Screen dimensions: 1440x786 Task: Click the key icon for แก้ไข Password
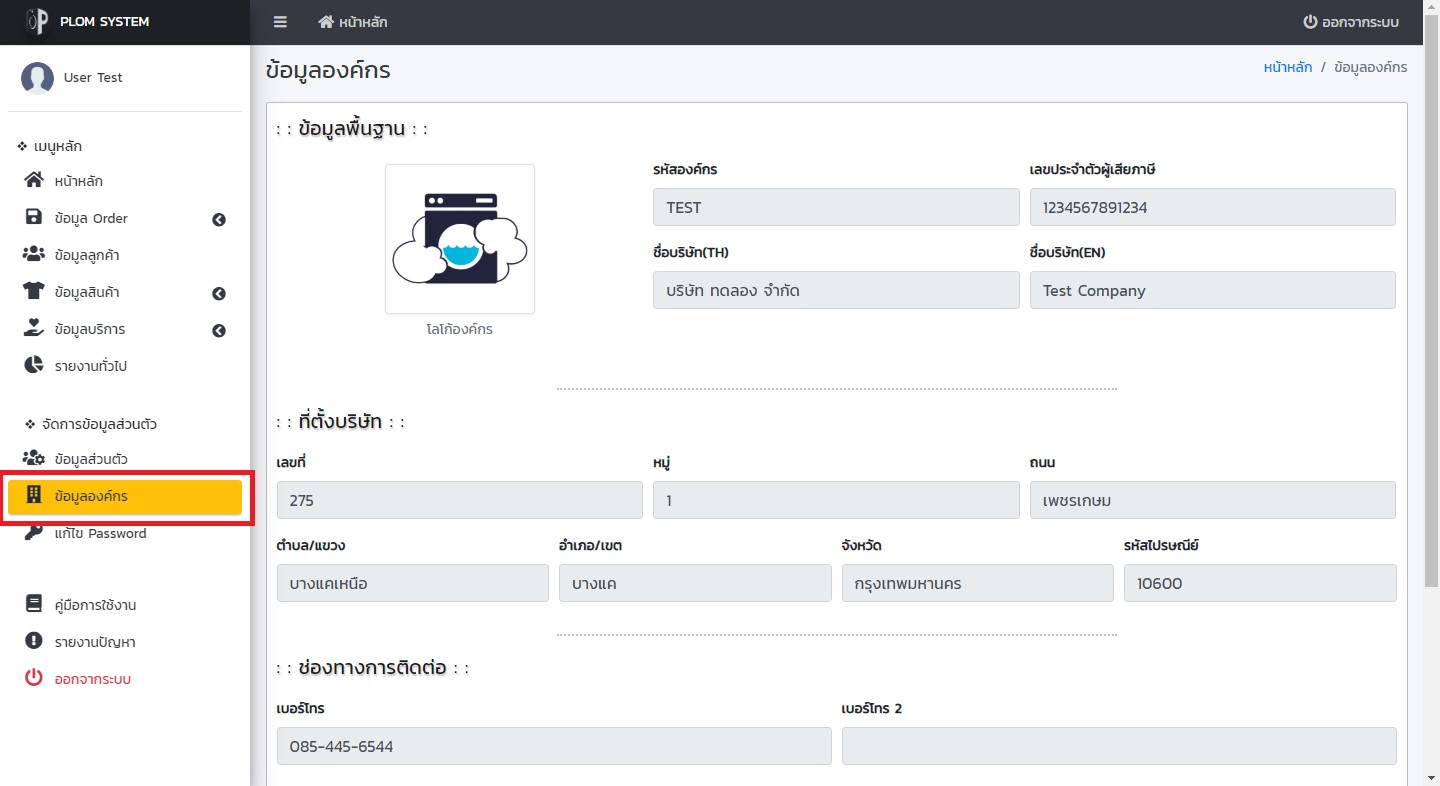point(34,533)
